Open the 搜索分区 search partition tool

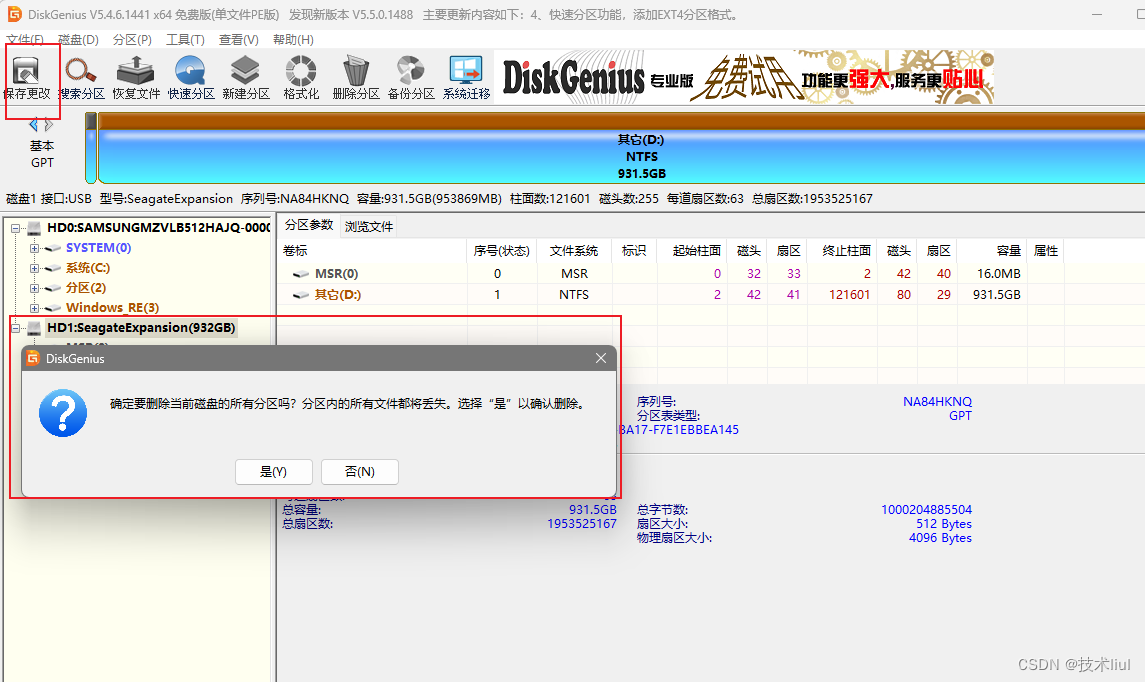pos(81,78)
